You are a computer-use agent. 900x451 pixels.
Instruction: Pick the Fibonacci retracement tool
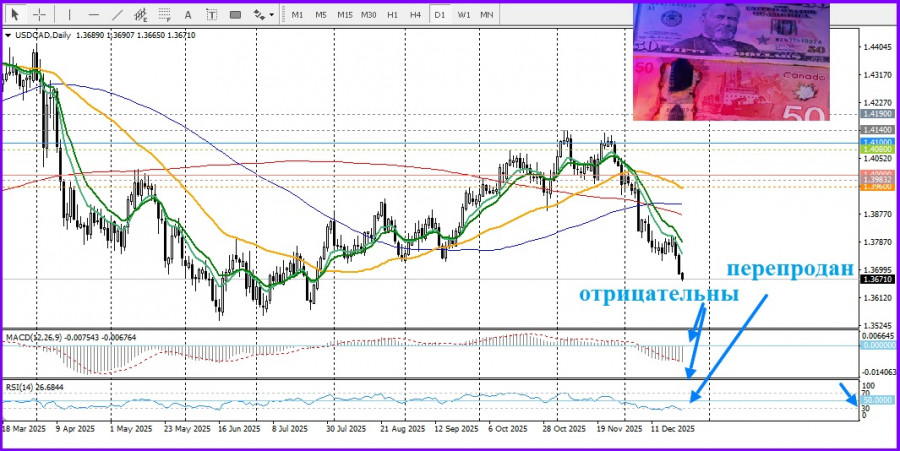[x=166, y=15]
